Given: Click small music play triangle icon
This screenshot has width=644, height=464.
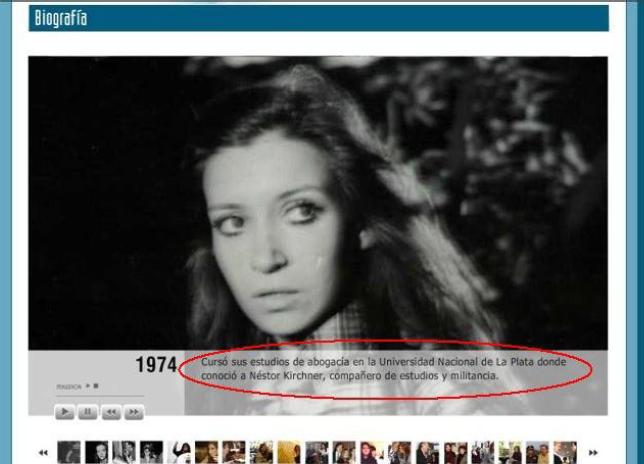Looking at the screenshot, I should pos(87,386).
